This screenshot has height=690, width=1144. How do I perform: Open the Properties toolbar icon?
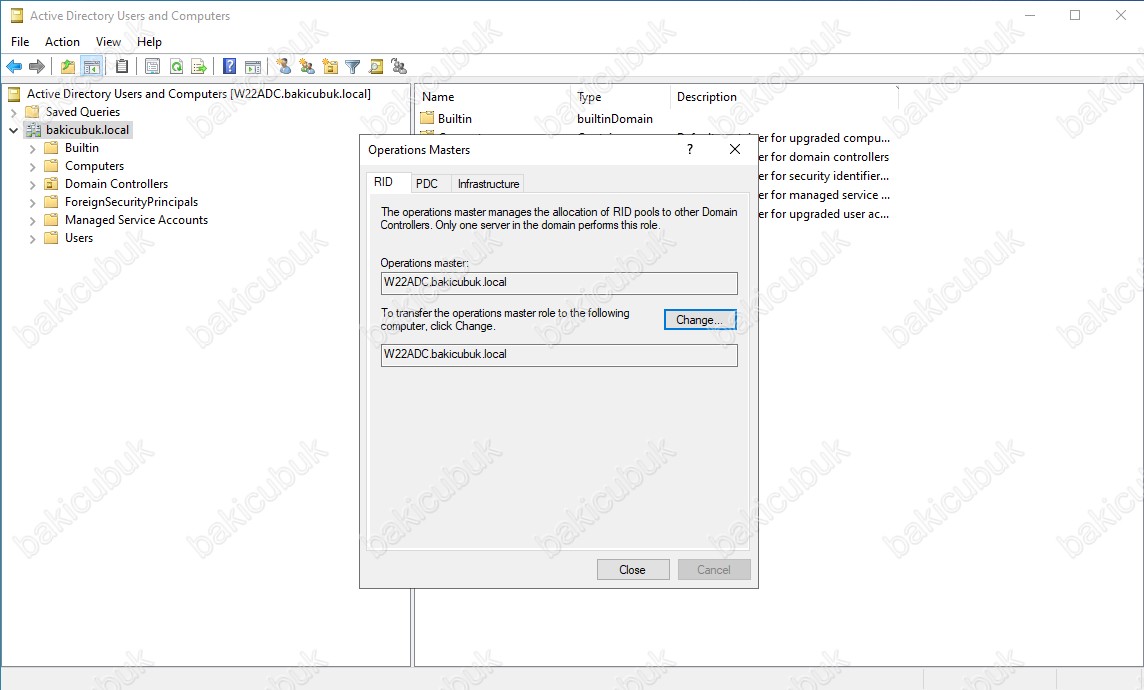(x=152, y=67)
